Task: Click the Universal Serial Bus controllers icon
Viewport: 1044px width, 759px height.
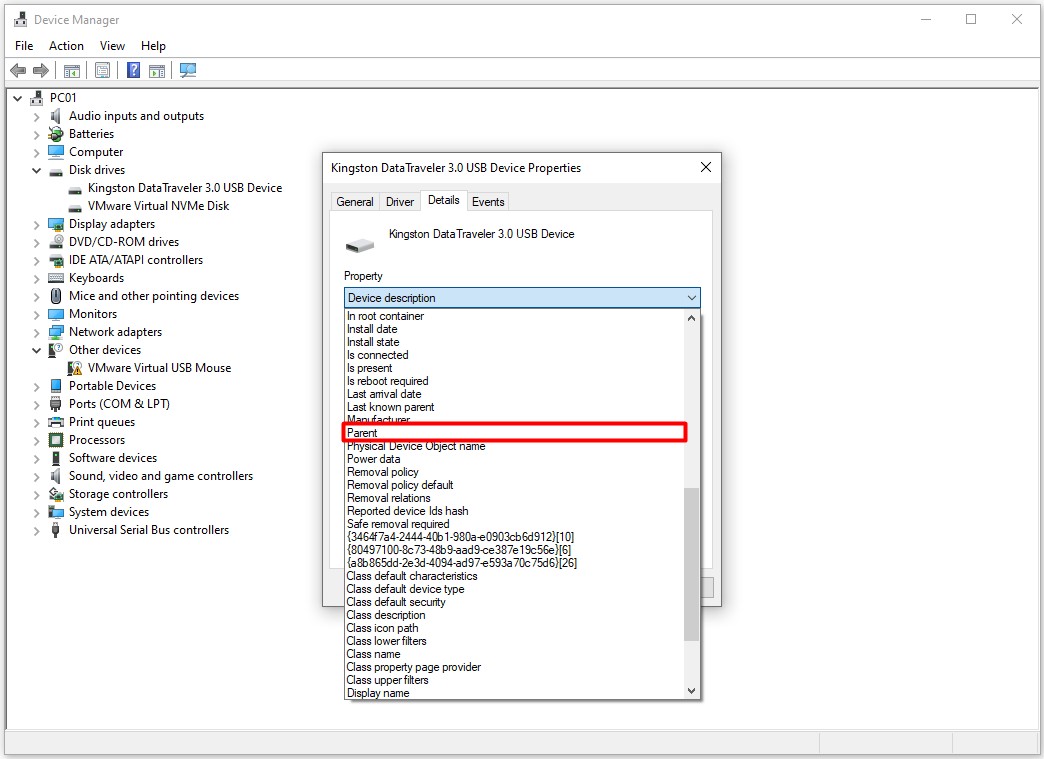Action: click(56, 529)
